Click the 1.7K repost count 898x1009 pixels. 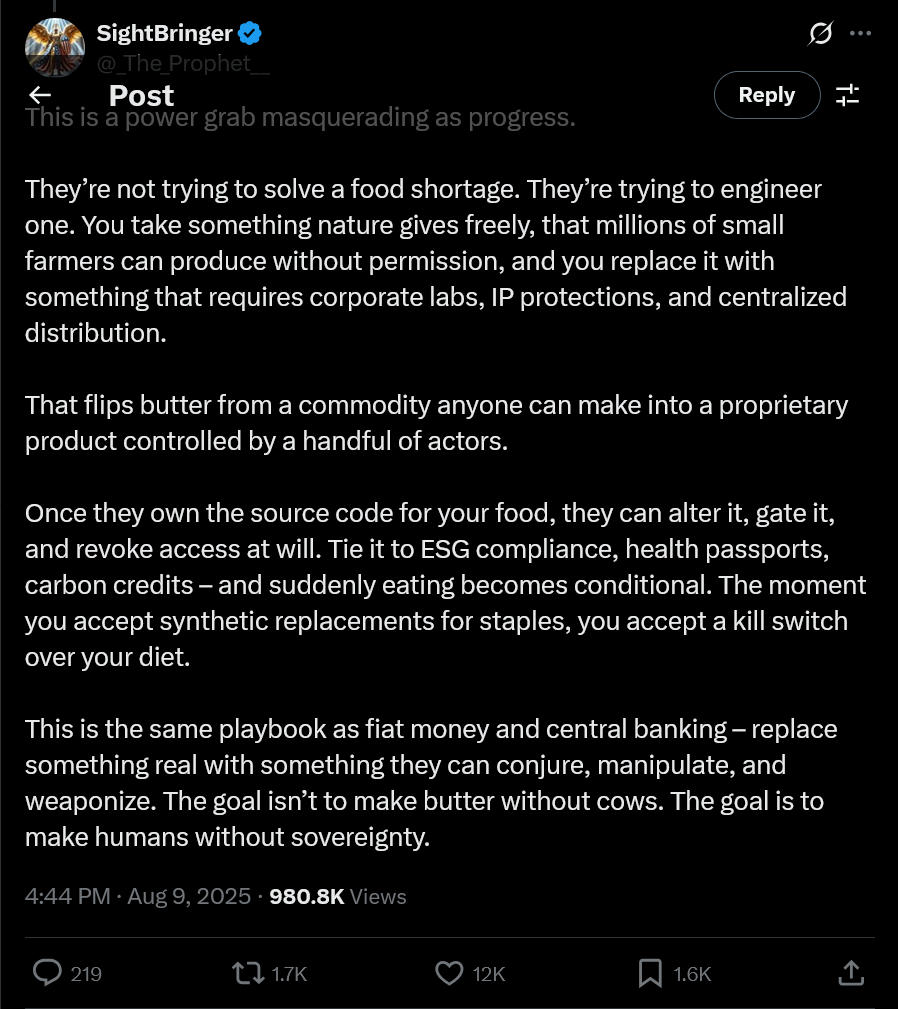pyautogui.click(x=289, y=973)
